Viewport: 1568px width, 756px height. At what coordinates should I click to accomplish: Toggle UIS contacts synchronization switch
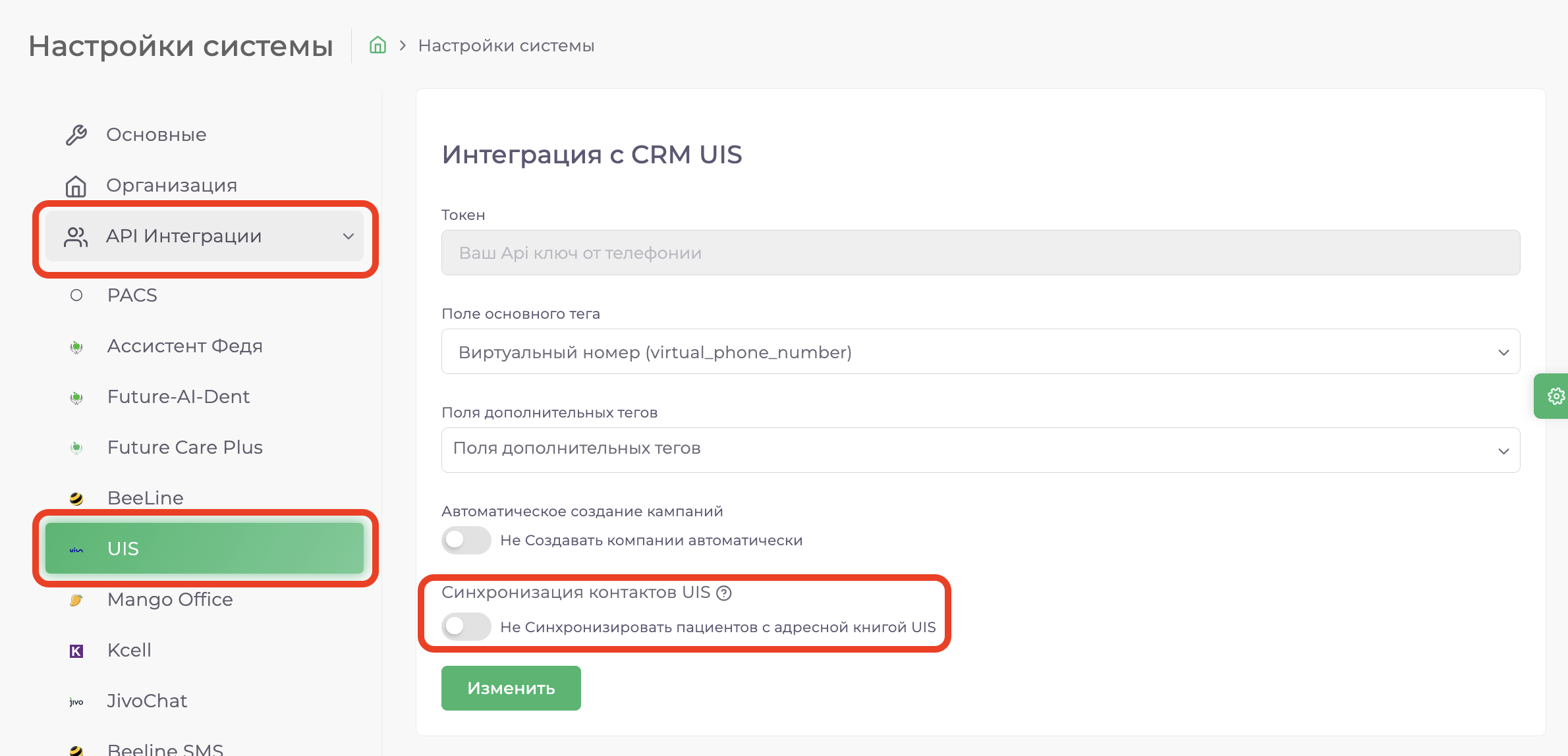466,626
